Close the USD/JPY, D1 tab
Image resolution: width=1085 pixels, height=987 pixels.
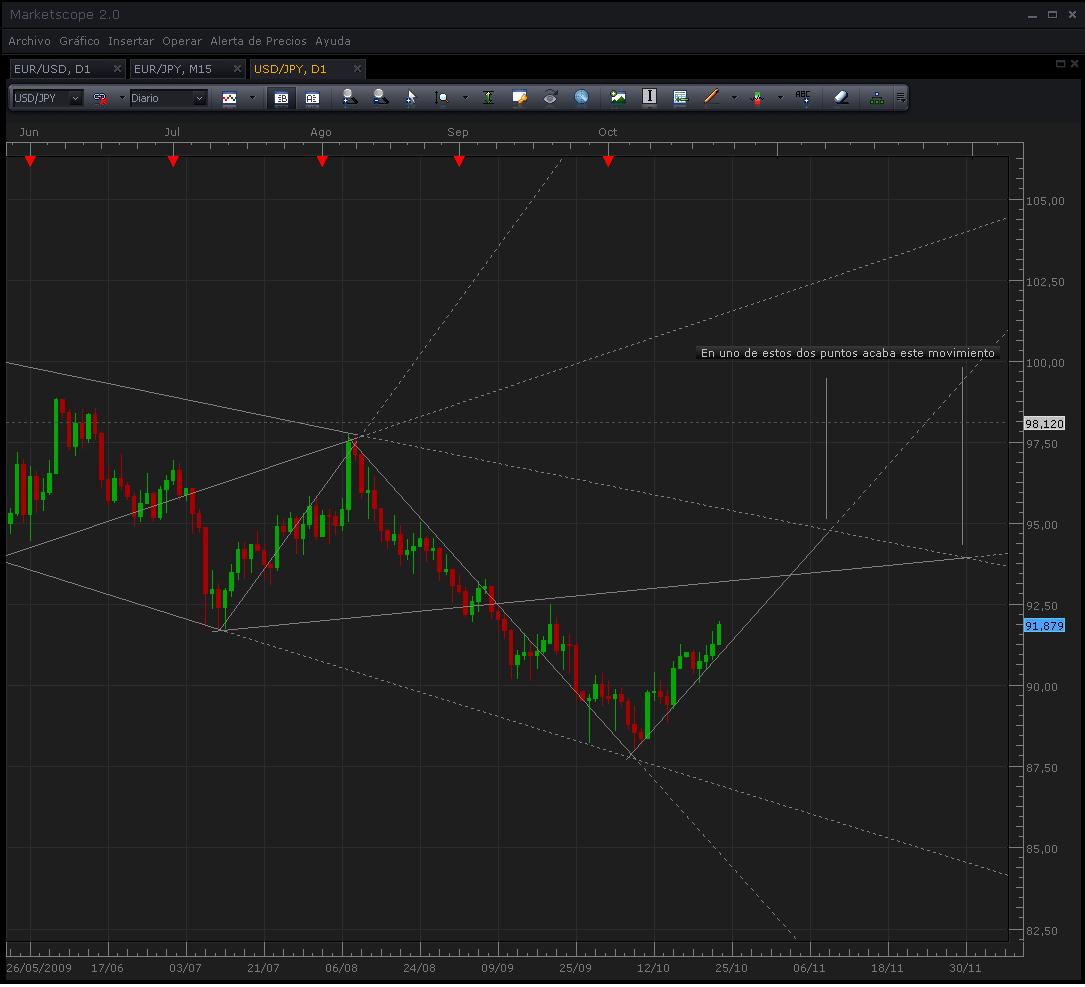(x=357, y=69)
